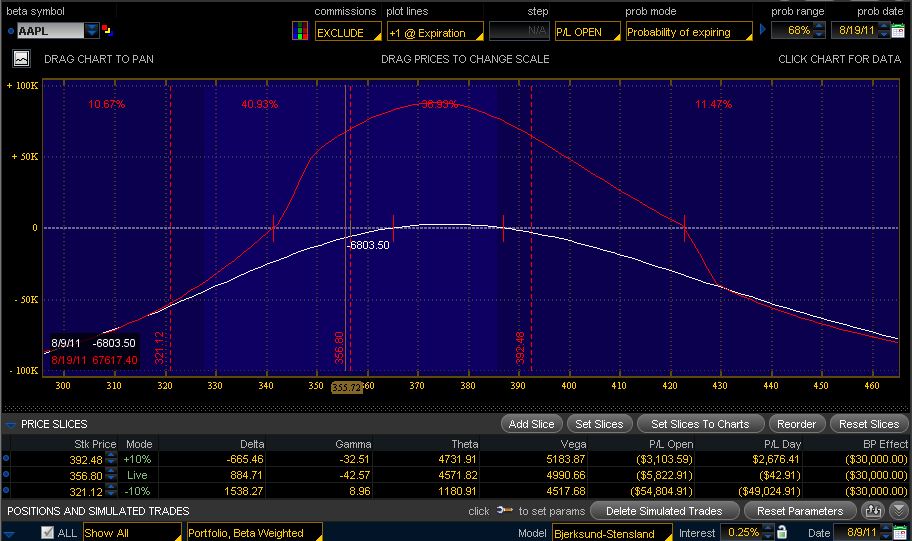This screenshot has width=912, height=541.
Task: Click the chart mode icon left of DRAG CHART TO PAN
Action: tap(22, 58)
